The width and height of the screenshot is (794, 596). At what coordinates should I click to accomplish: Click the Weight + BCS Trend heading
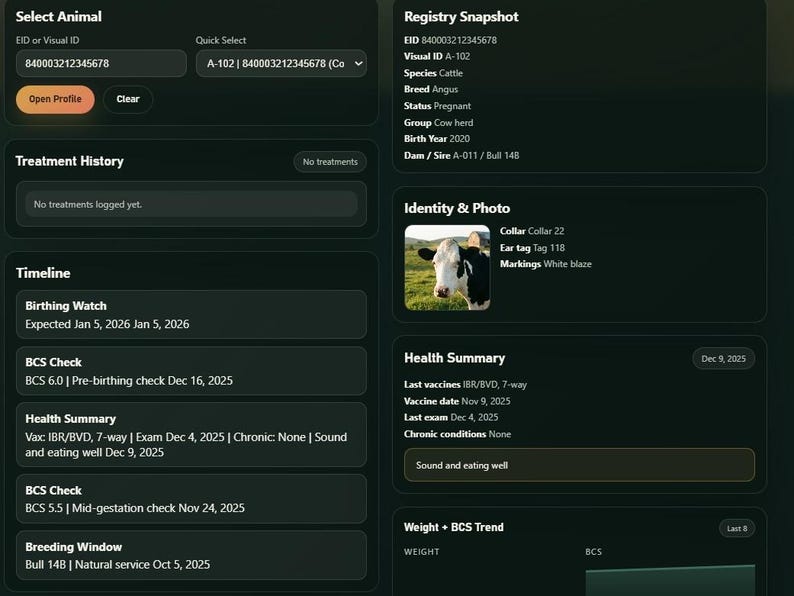click(x=454, y=527)
